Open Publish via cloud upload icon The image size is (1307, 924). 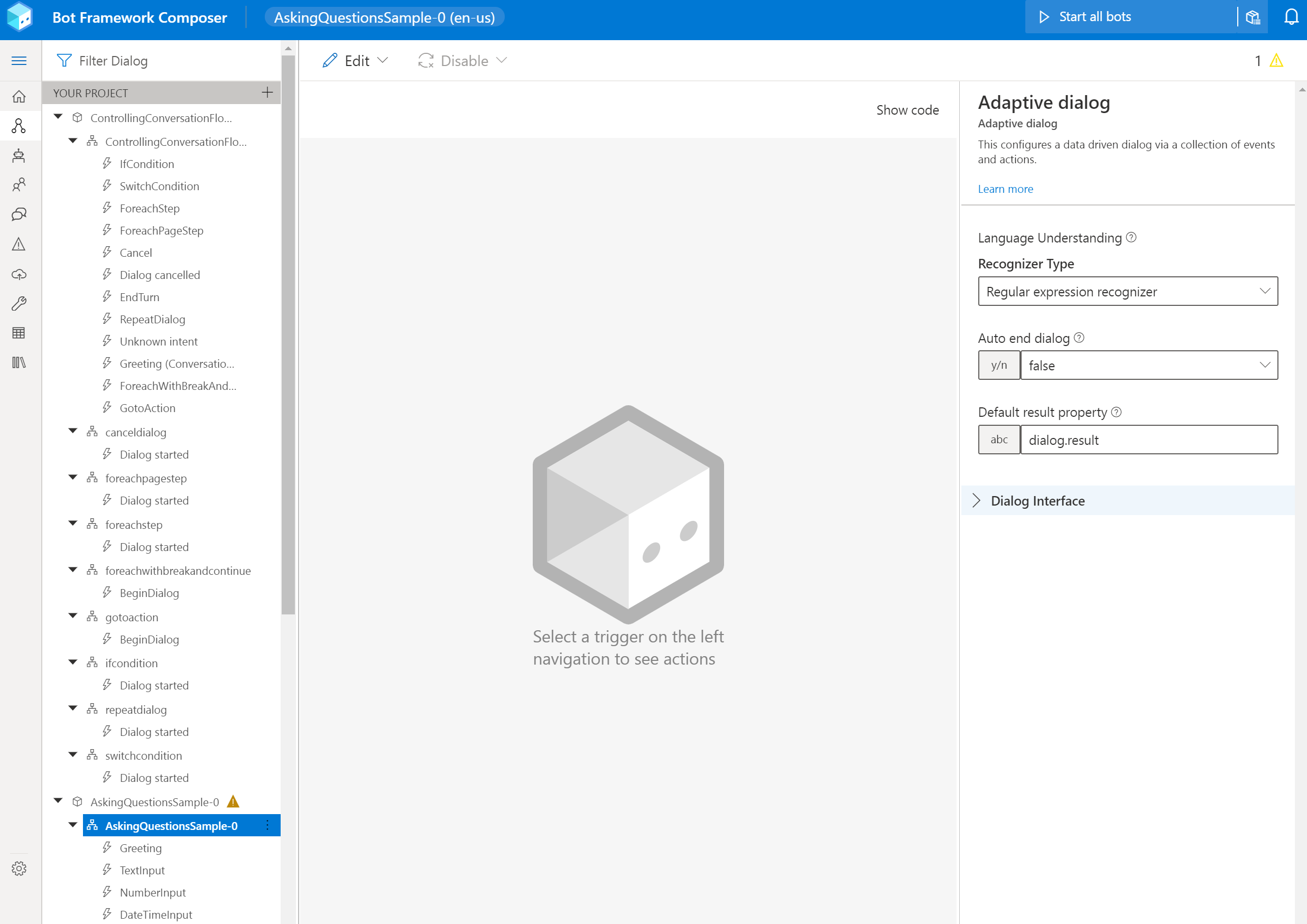[x=20, y=274]
